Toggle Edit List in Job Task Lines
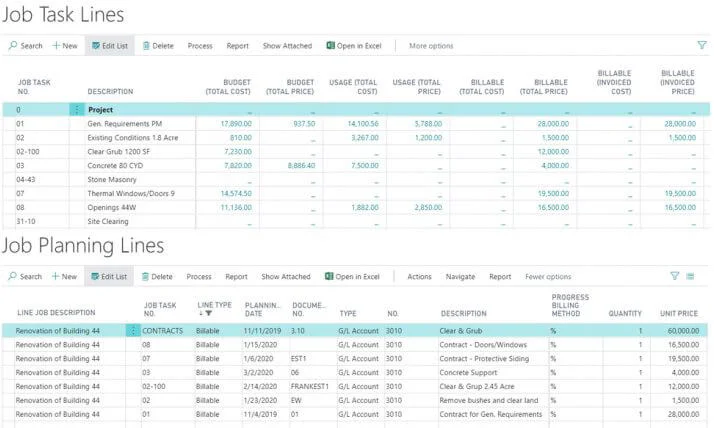This screenshot has width=714, height=428. [108, 46]
